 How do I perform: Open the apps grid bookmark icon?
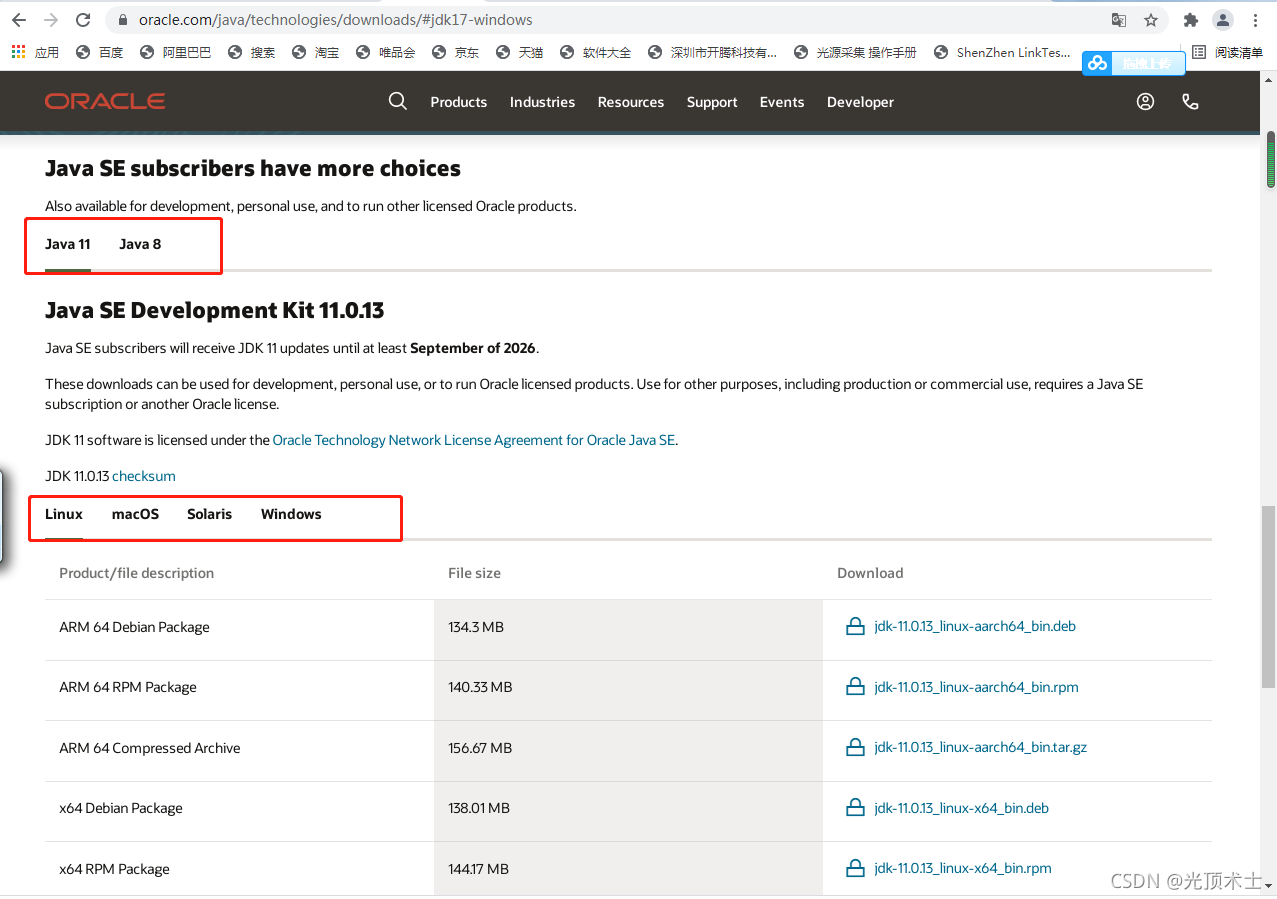(18, 52)
